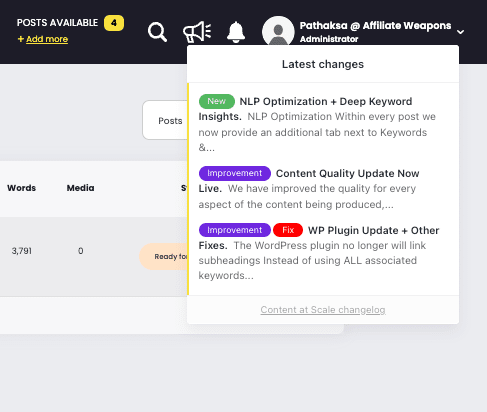Click Improvement badge beside the Fix tag
487x412 pixels.
click(235, 230)
